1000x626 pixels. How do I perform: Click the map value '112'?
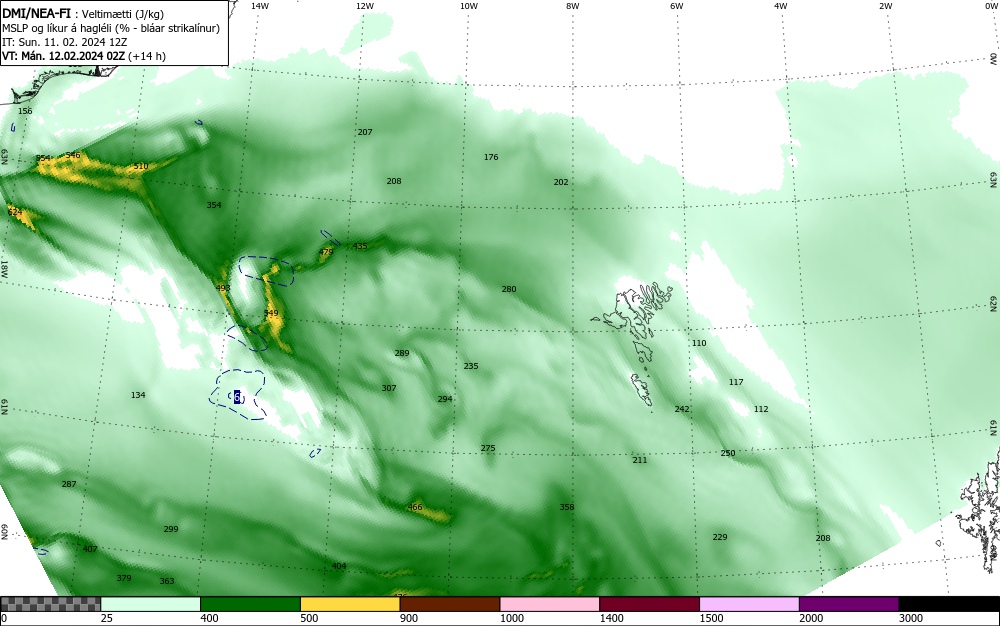pos(761,409)
